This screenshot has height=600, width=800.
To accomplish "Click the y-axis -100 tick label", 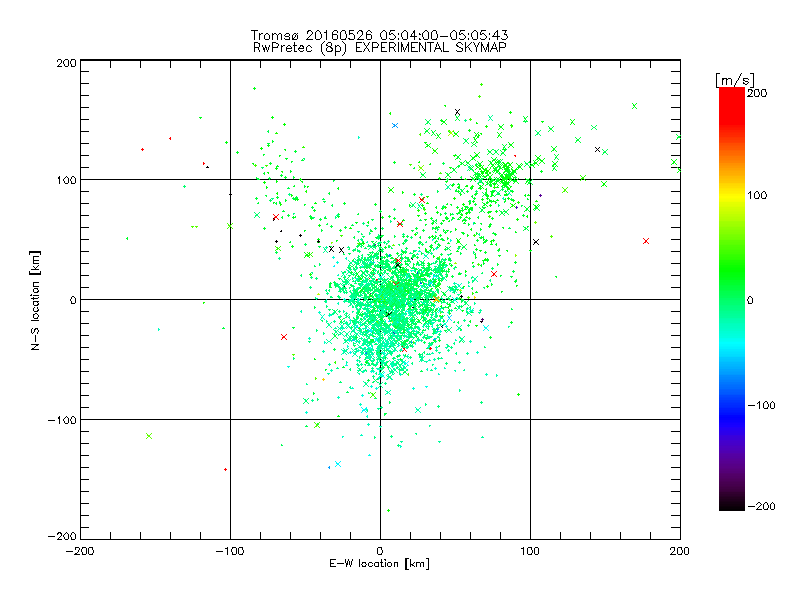I will click(x=62, y=420).
